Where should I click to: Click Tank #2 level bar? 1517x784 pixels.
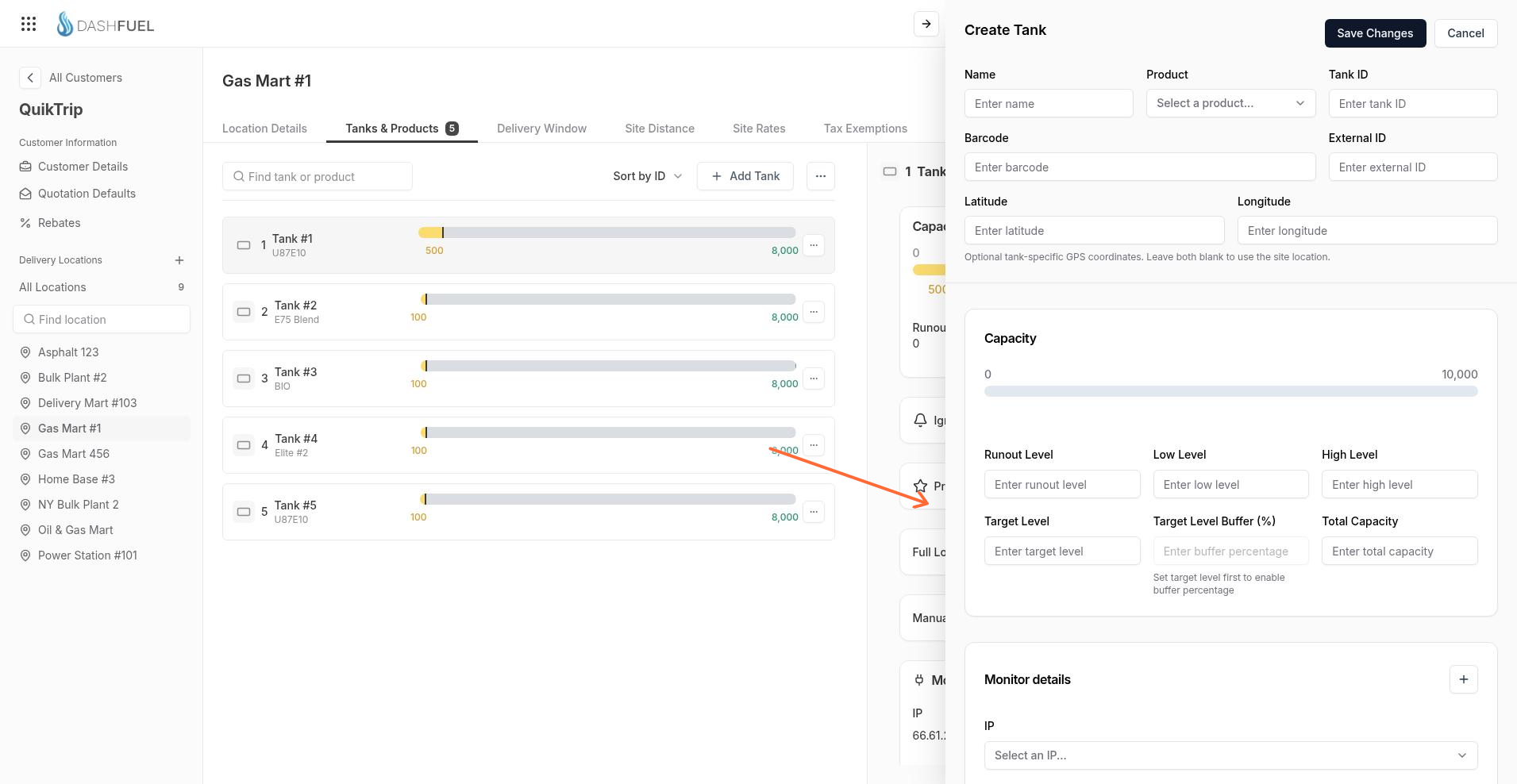pos(607,299)
